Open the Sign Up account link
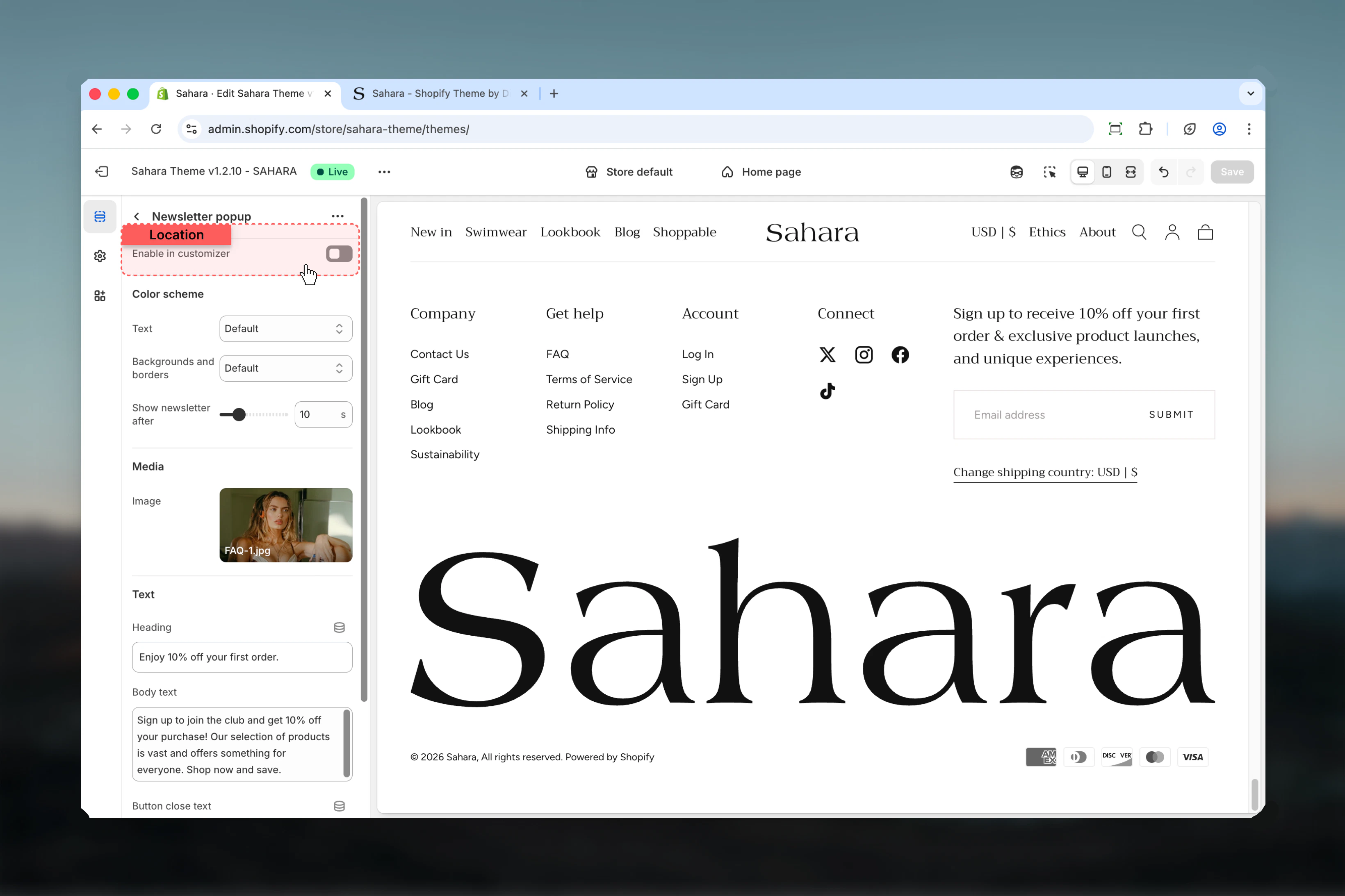The width and height of the screenshot is (1345, 896). pyautogui.click(x=702, y=380)
